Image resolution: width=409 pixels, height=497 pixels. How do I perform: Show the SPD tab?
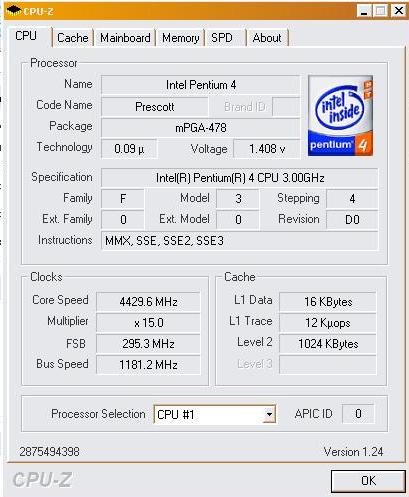tap(222, 38)
